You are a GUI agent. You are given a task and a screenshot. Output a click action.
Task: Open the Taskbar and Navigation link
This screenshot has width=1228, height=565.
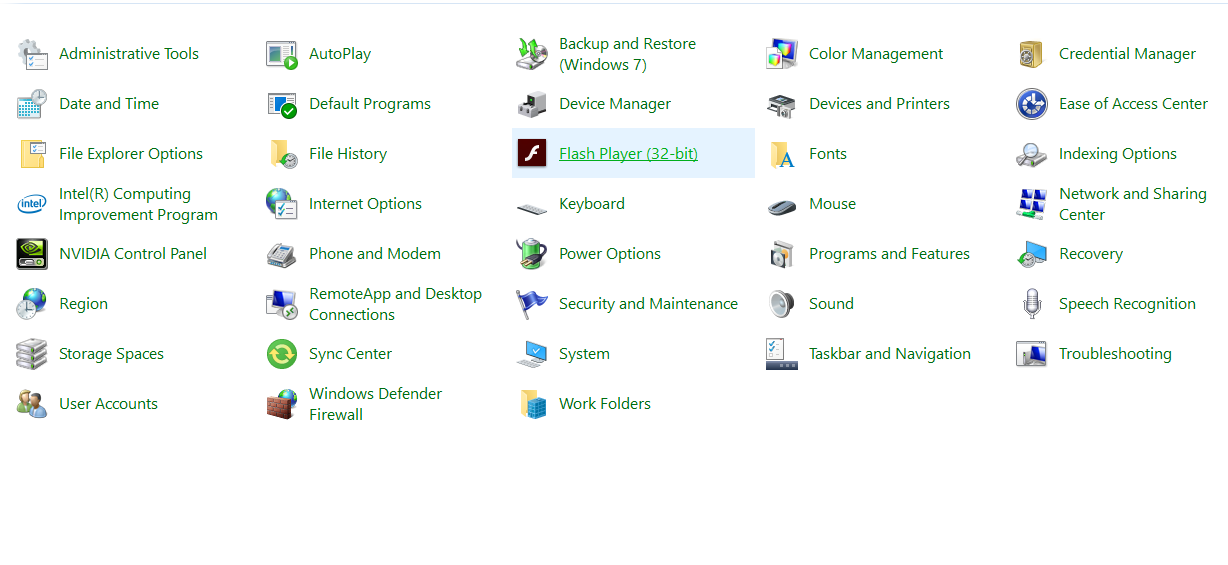890,354
